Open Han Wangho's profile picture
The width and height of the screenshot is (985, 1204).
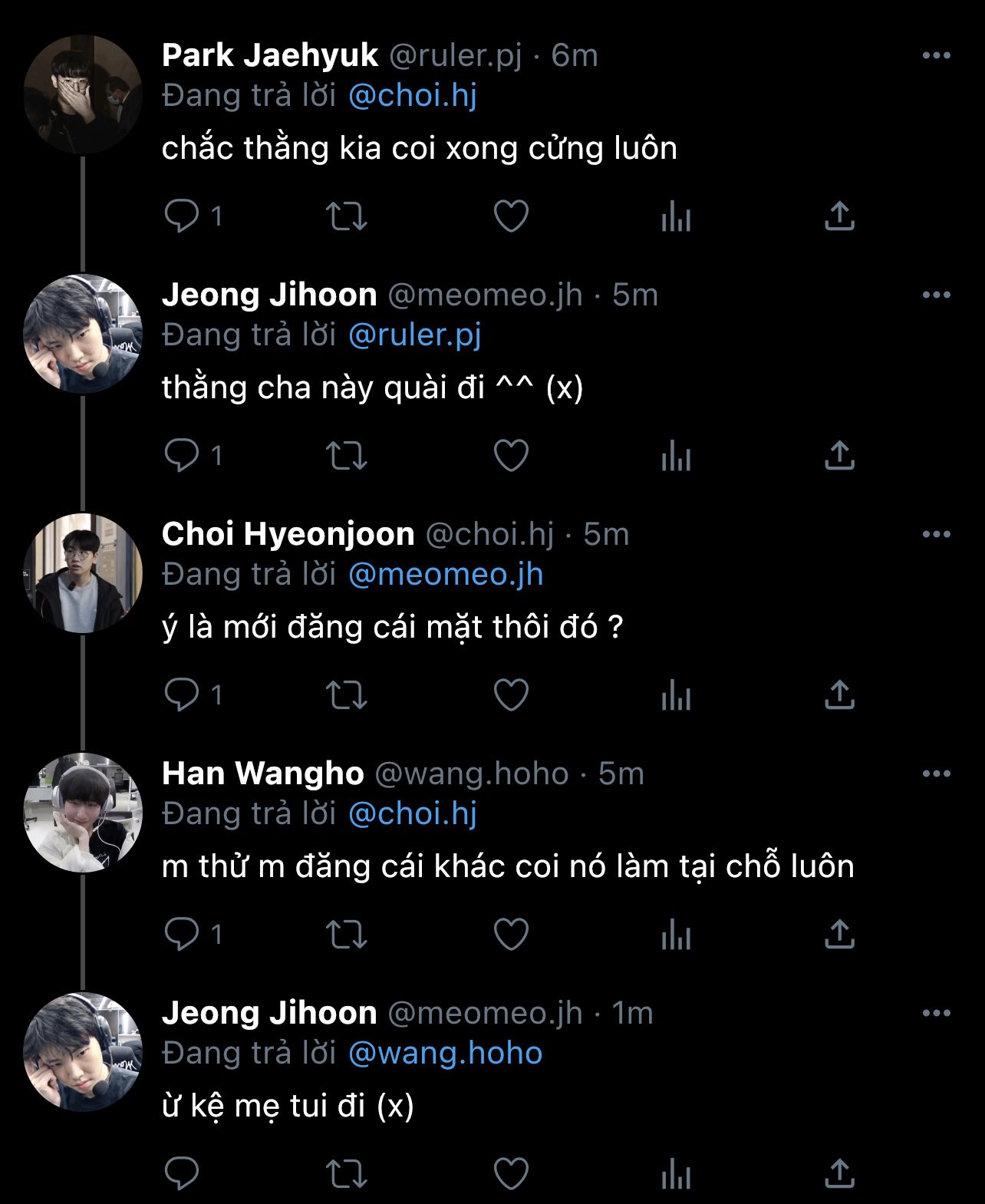tap(83, 813)
